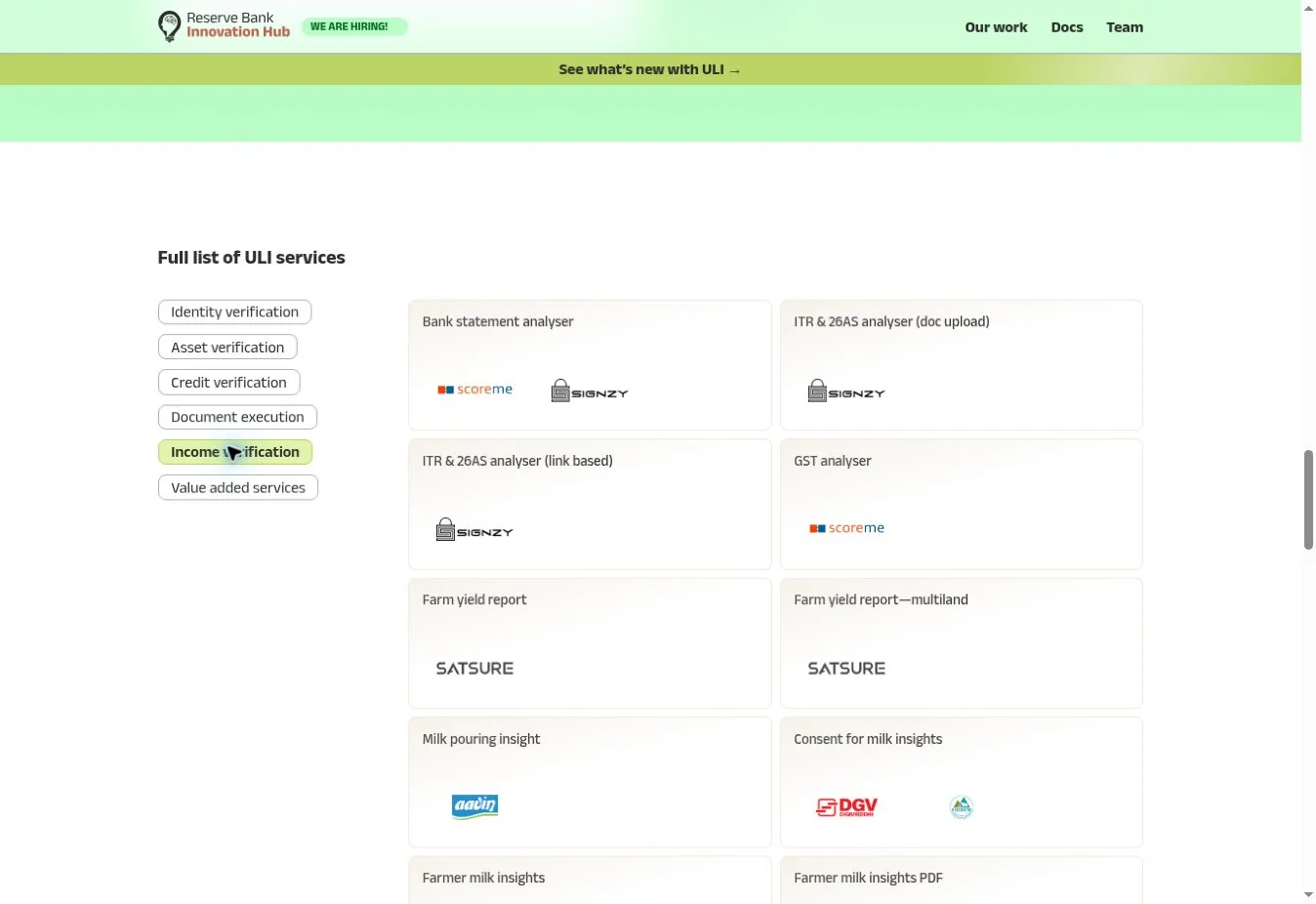Click SatSure logo in Farm yield report—multiland card
The width and height of the screenshot is (1316, 904).
[x=846, y=669]
